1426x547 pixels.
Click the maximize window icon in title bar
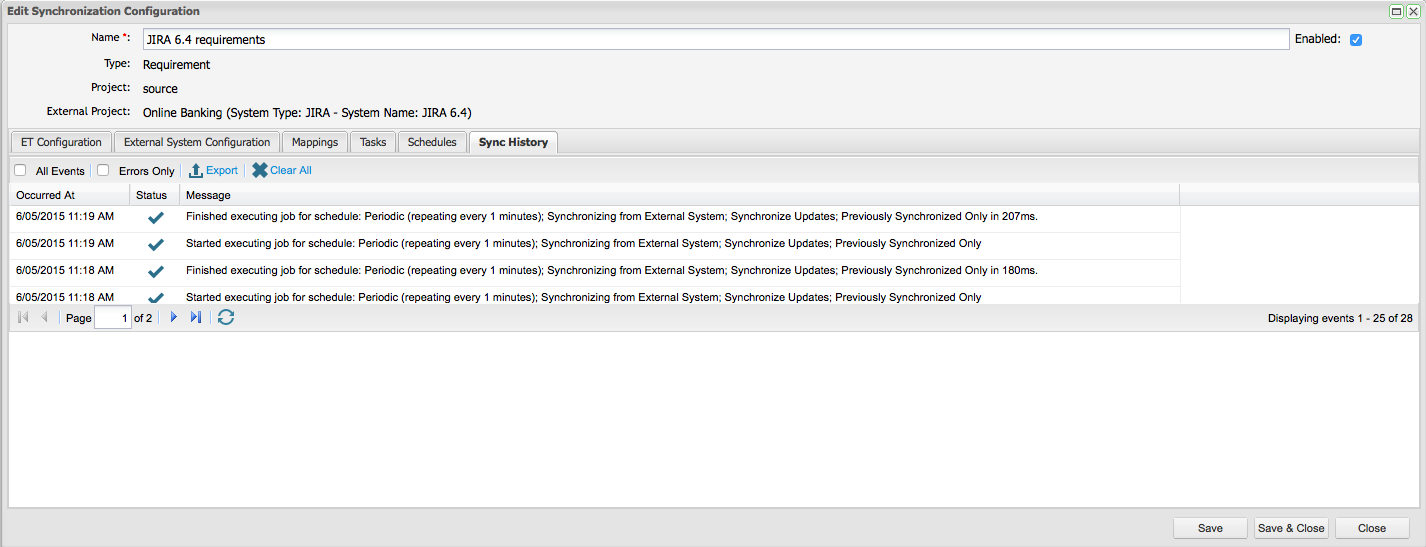[x=1396, y=11]
